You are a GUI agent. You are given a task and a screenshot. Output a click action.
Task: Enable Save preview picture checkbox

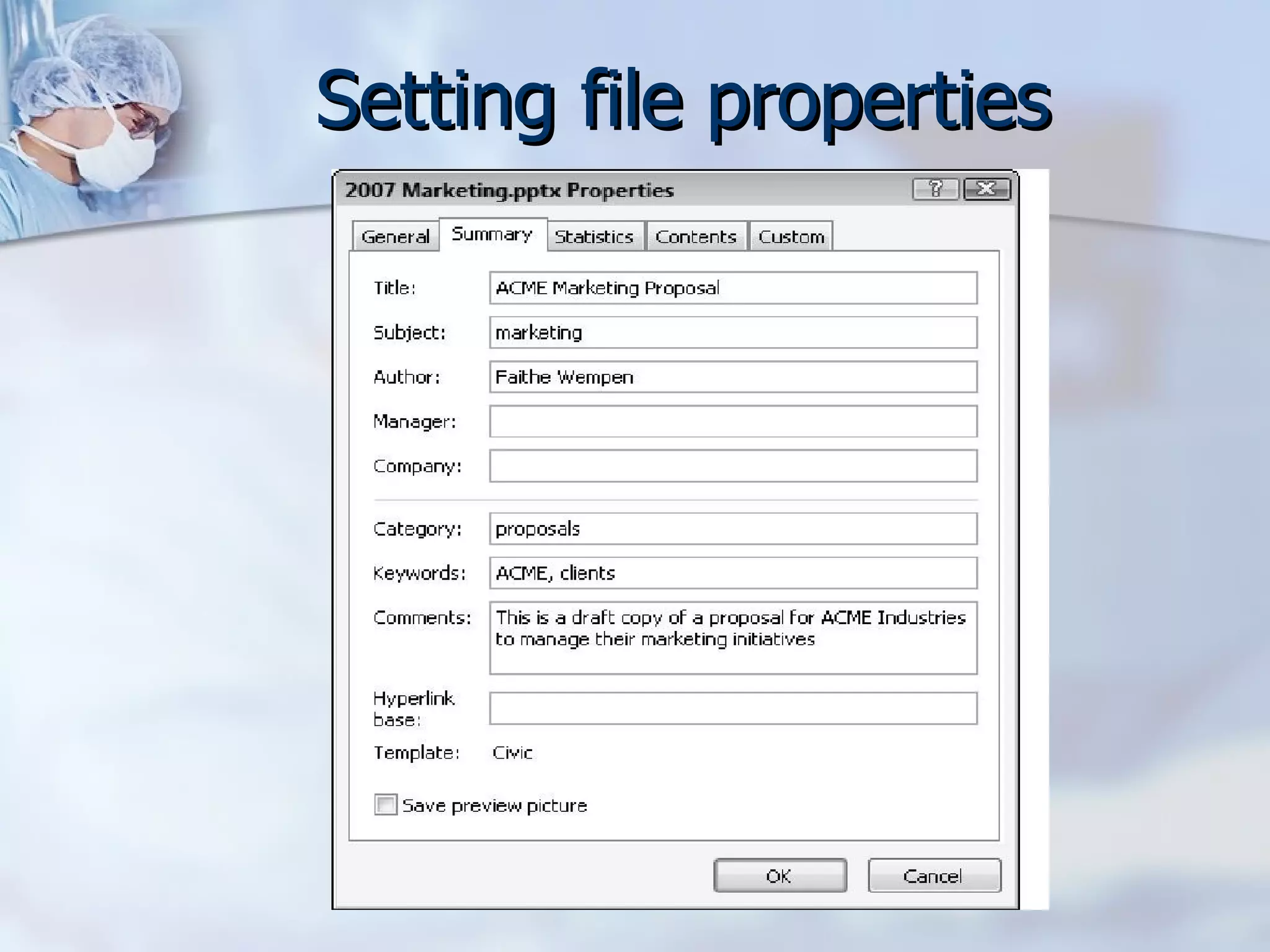point(386,804)
